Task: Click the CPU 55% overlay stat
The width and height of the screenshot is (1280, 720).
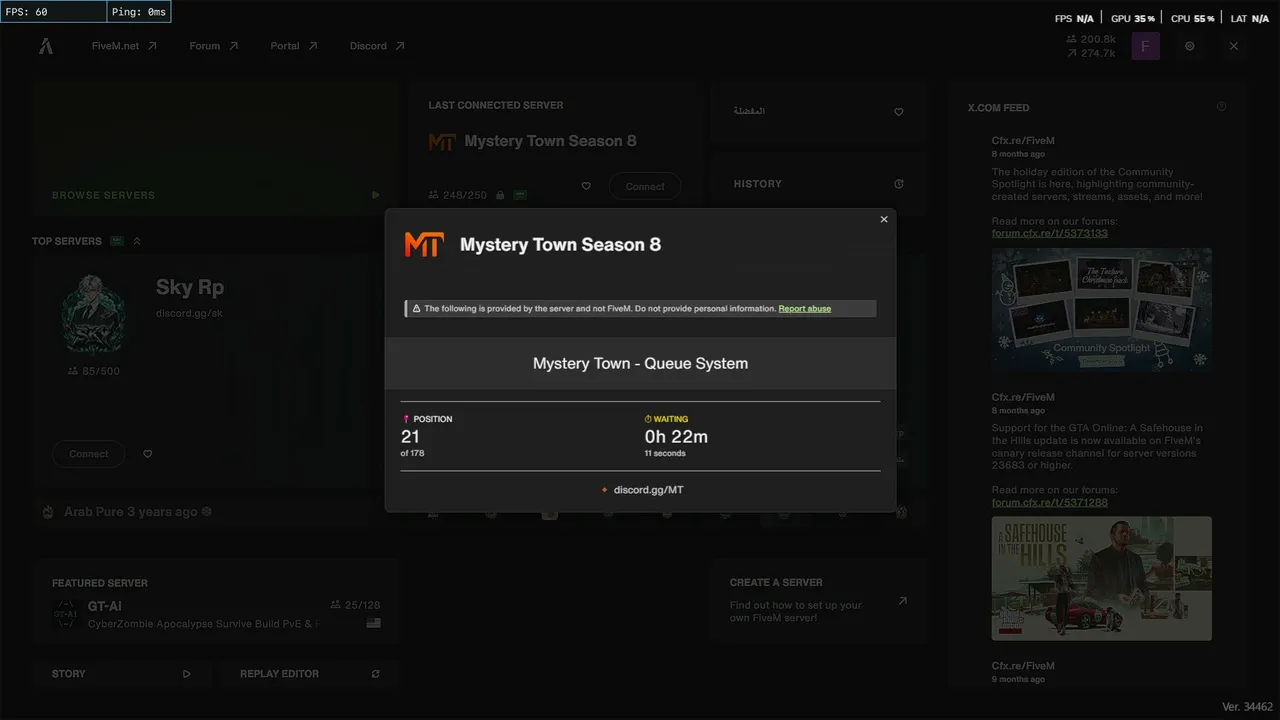Action: [x=1192, y=18]
